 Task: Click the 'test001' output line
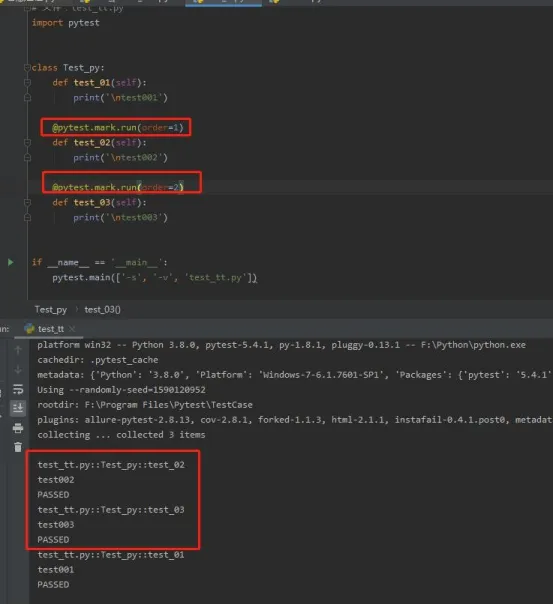[56, 570]
